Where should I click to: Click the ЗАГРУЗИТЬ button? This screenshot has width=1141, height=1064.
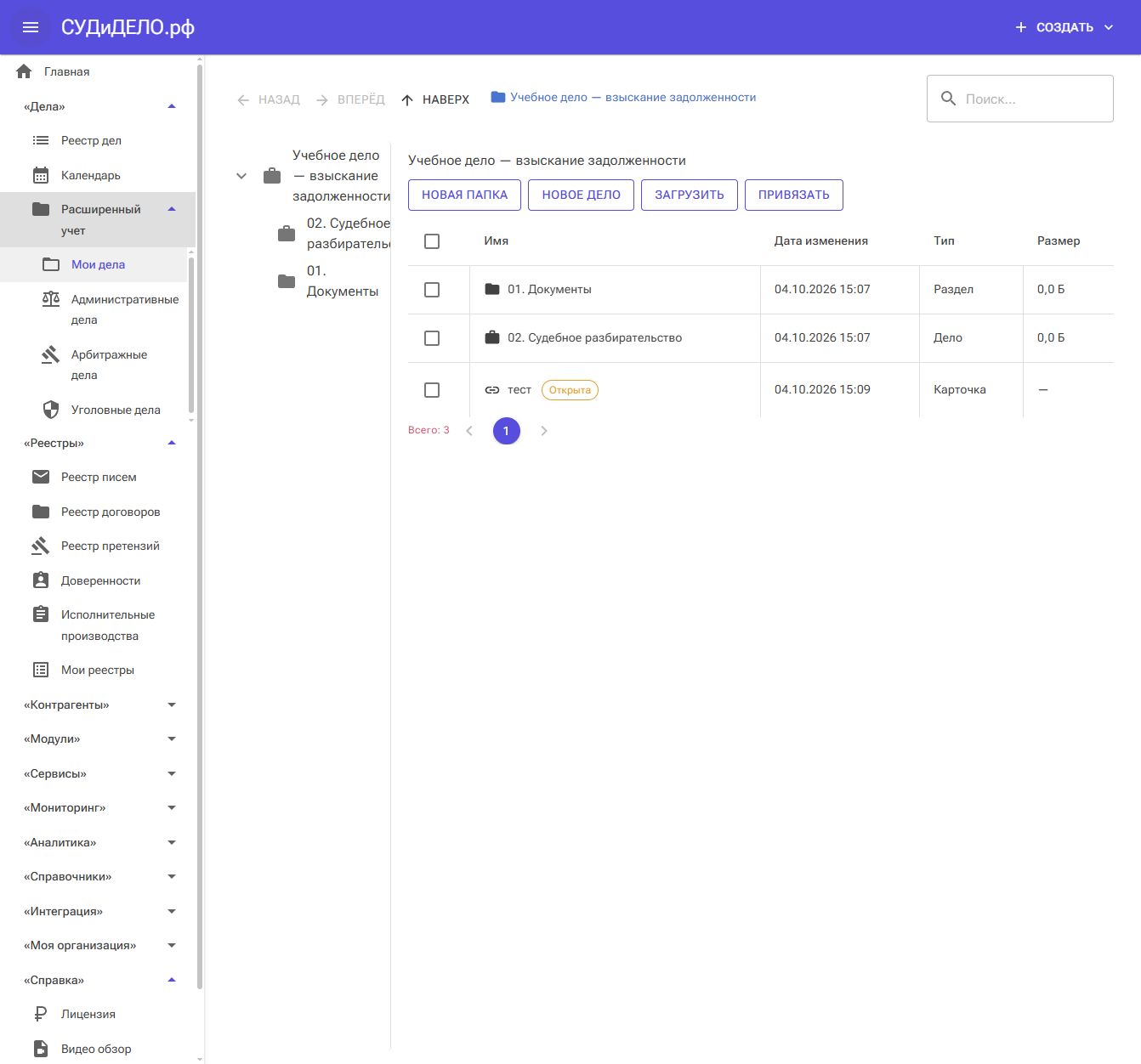coord(690,195)
